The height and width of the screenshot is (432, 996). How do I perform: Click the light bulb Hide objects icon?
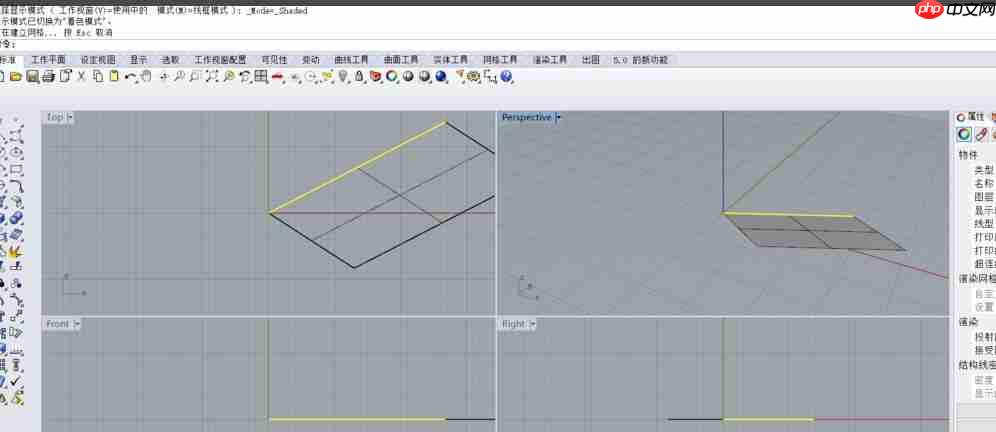pos(342,76)
